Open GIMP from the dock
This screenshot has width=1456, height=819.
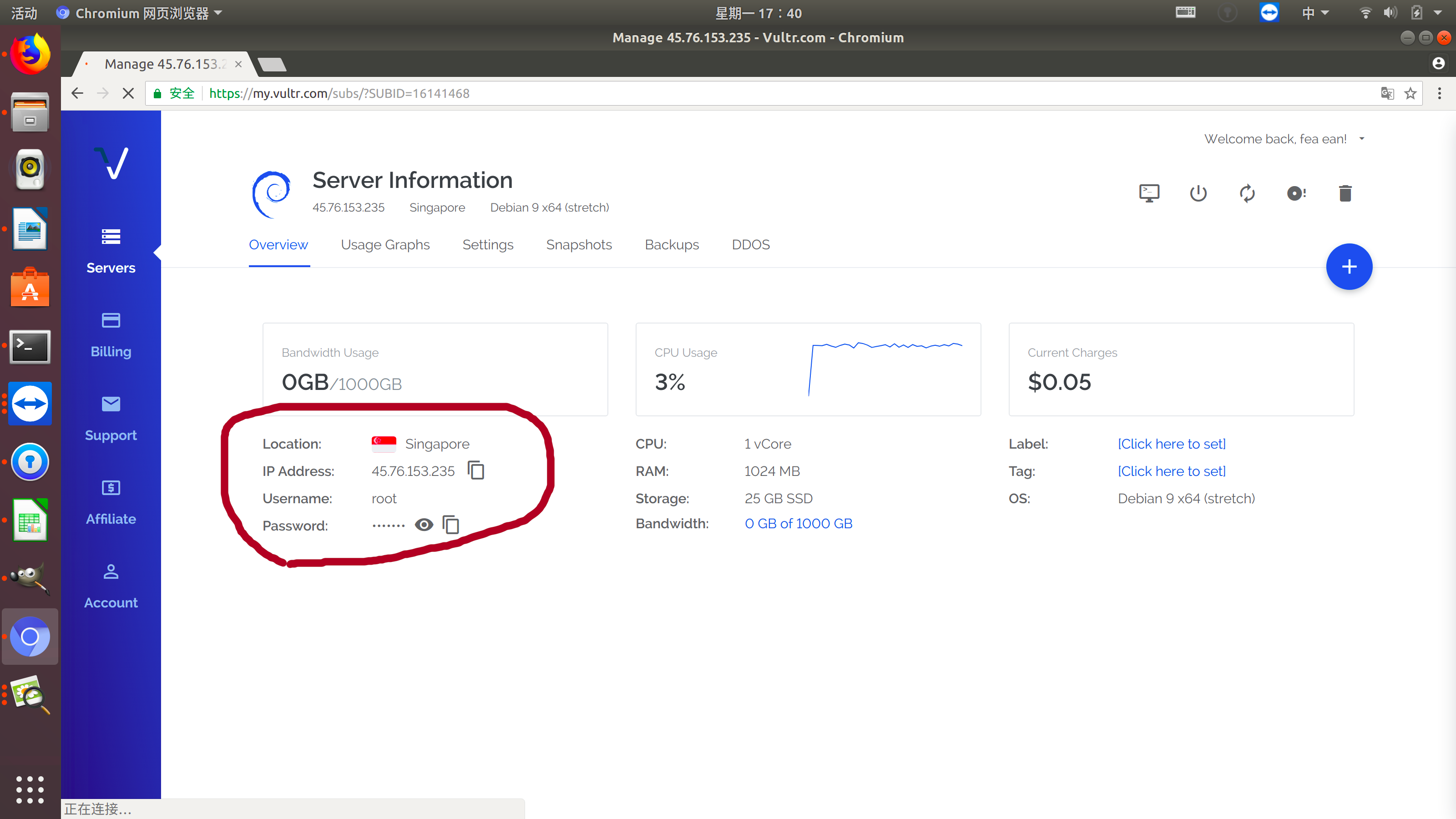tap(30, 579)
